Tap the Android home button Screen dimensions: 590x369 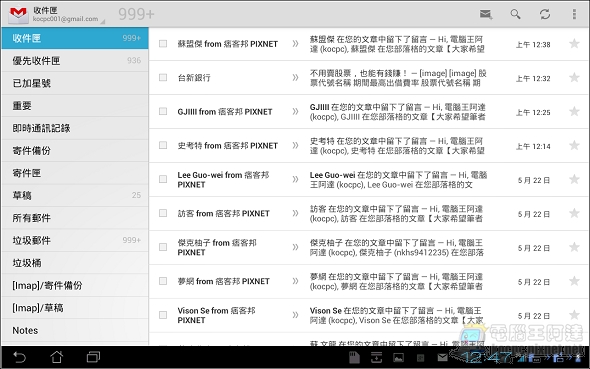[56, 357]
